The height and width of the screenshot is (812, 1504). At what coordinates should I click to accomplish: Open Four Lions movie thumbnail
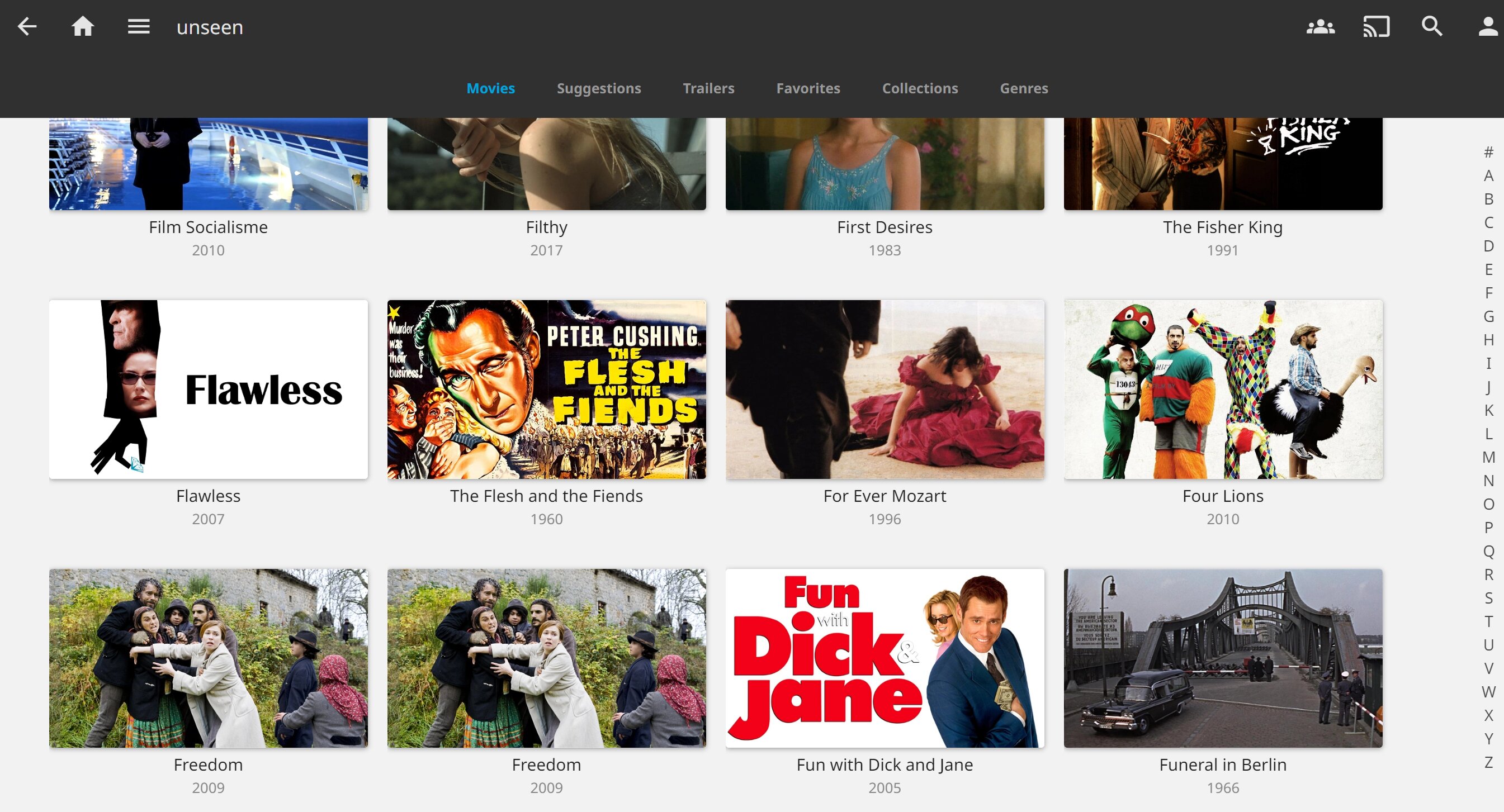pyautogui.click(x=1223, y=390)
